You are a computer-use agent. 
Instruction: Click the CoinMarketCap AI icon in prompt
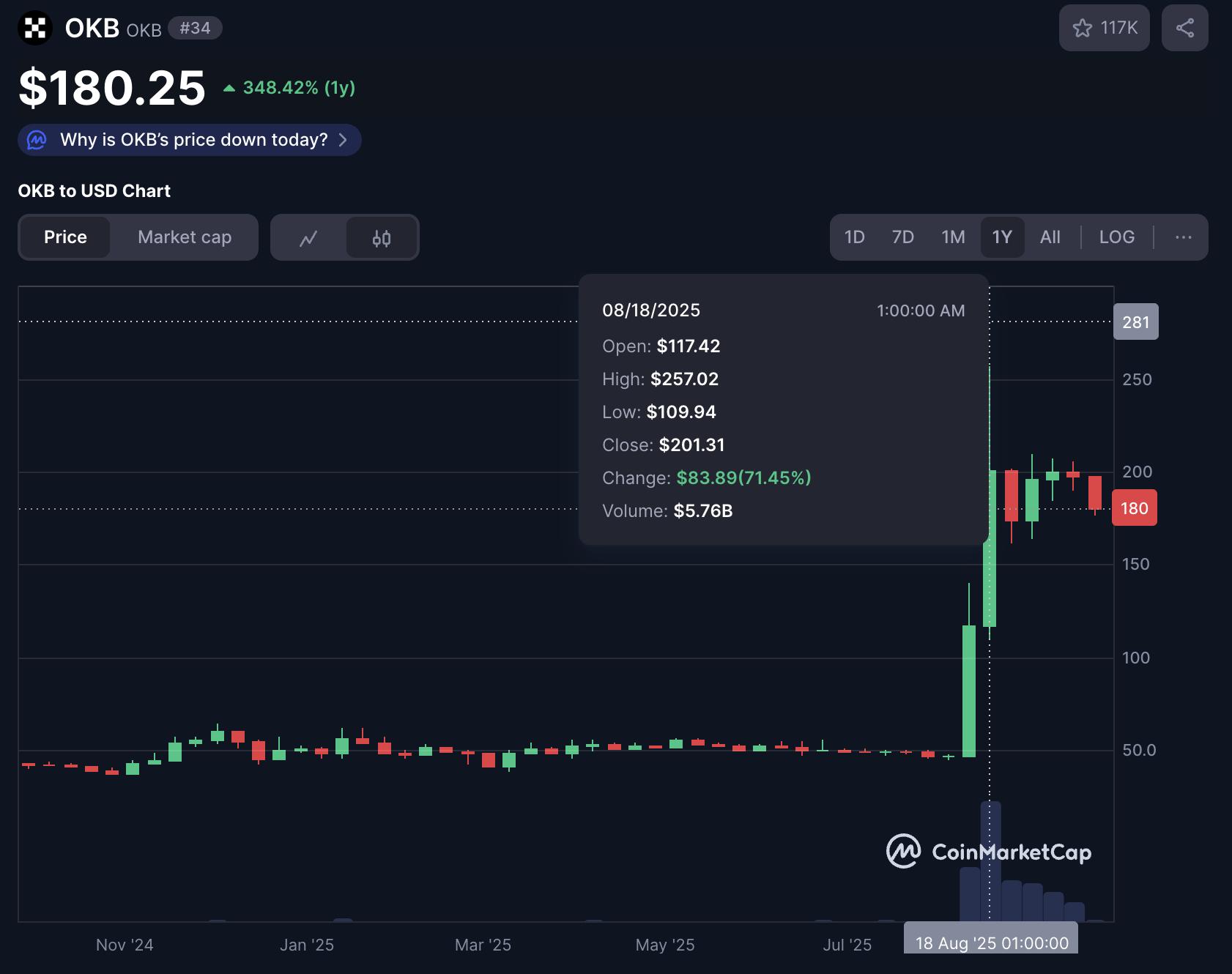[37, 140]
